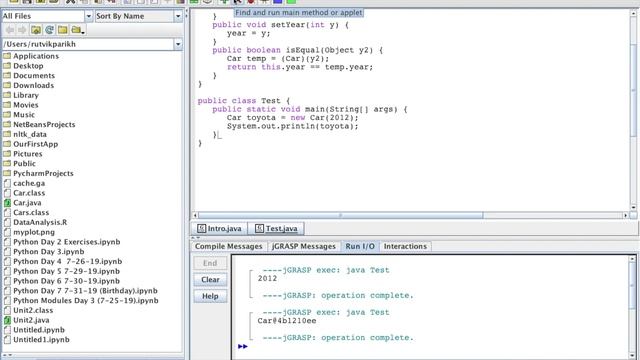Open the Sort By Name drop-down

click(178, 16)
